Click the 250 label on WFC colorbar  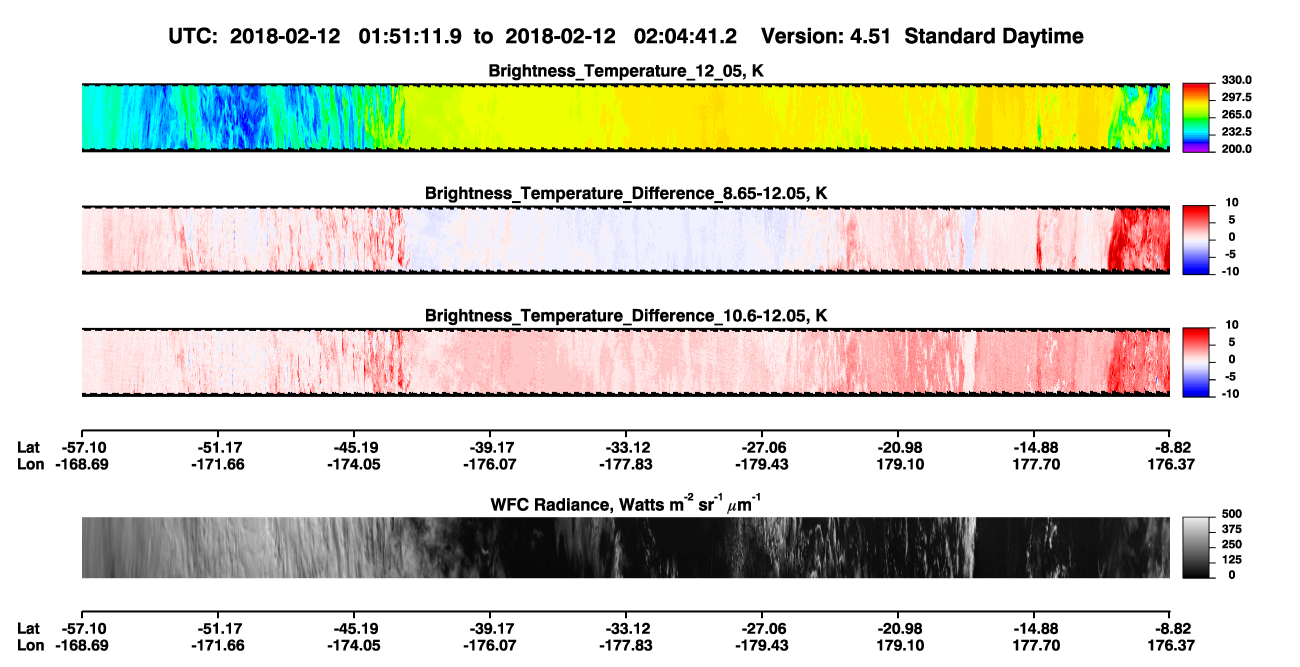click(1233, 544)
